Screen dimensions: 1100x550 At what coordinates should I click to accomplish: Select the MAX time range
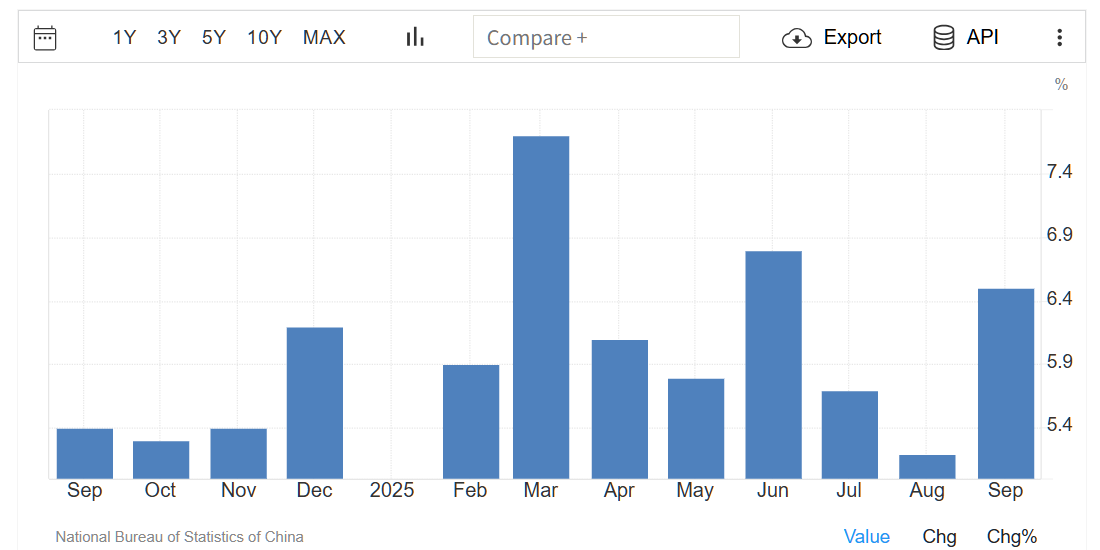pos(324,38)
